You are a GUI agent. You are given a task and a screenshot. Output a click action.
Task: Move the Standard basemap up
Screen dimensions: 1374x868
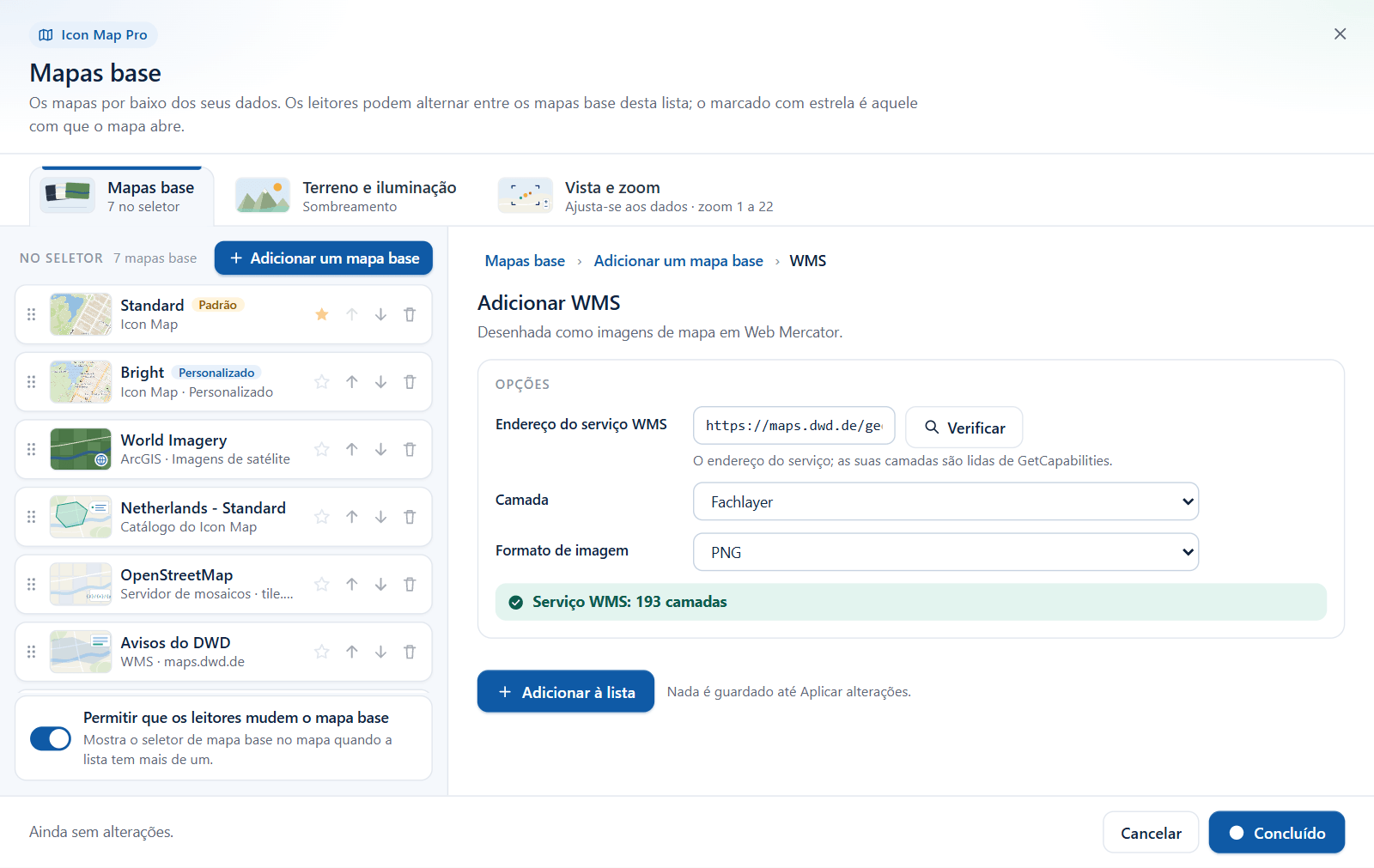point(352,314)
